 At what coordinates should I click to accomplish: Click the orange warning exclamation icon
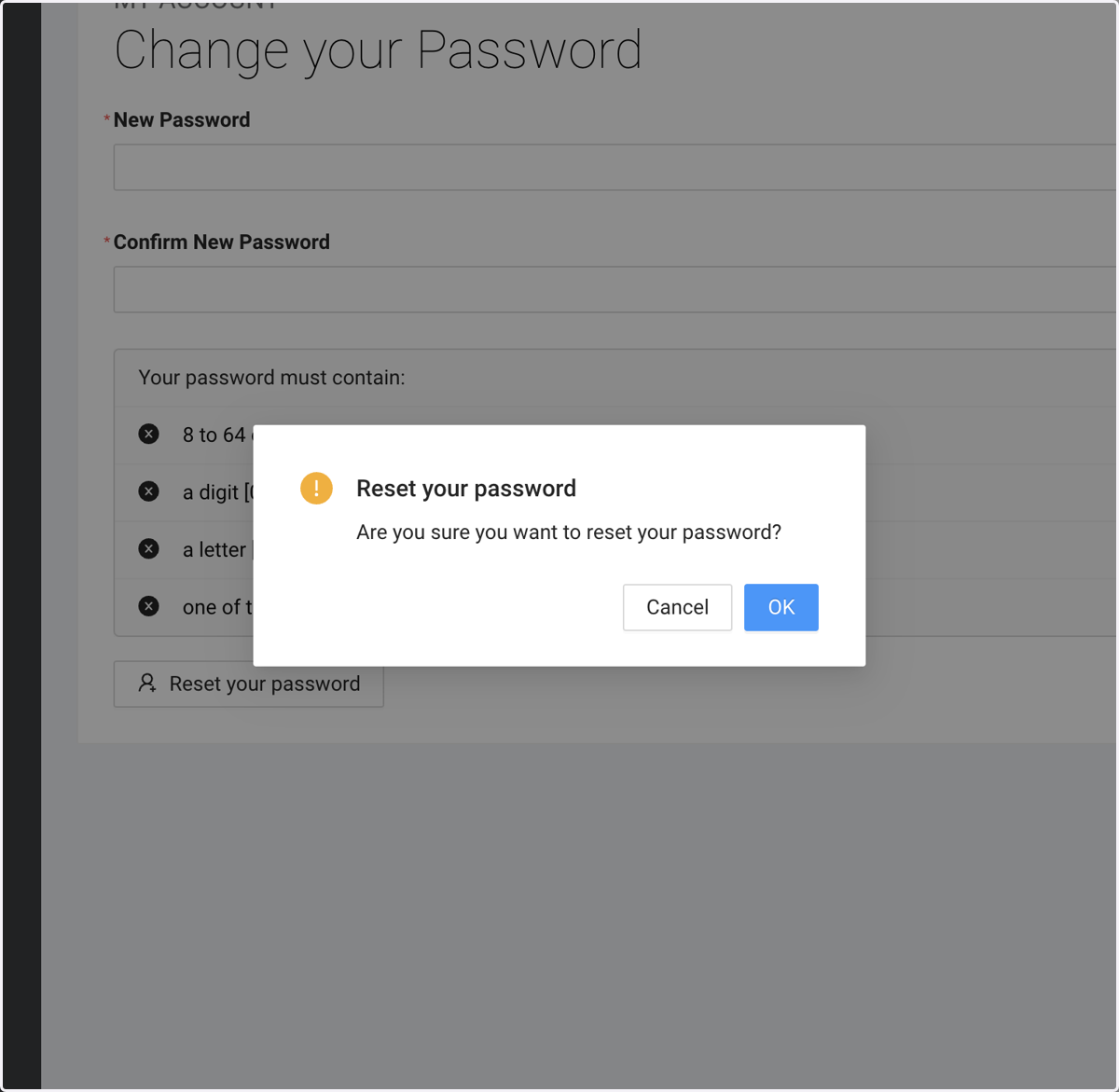[316, 488]
